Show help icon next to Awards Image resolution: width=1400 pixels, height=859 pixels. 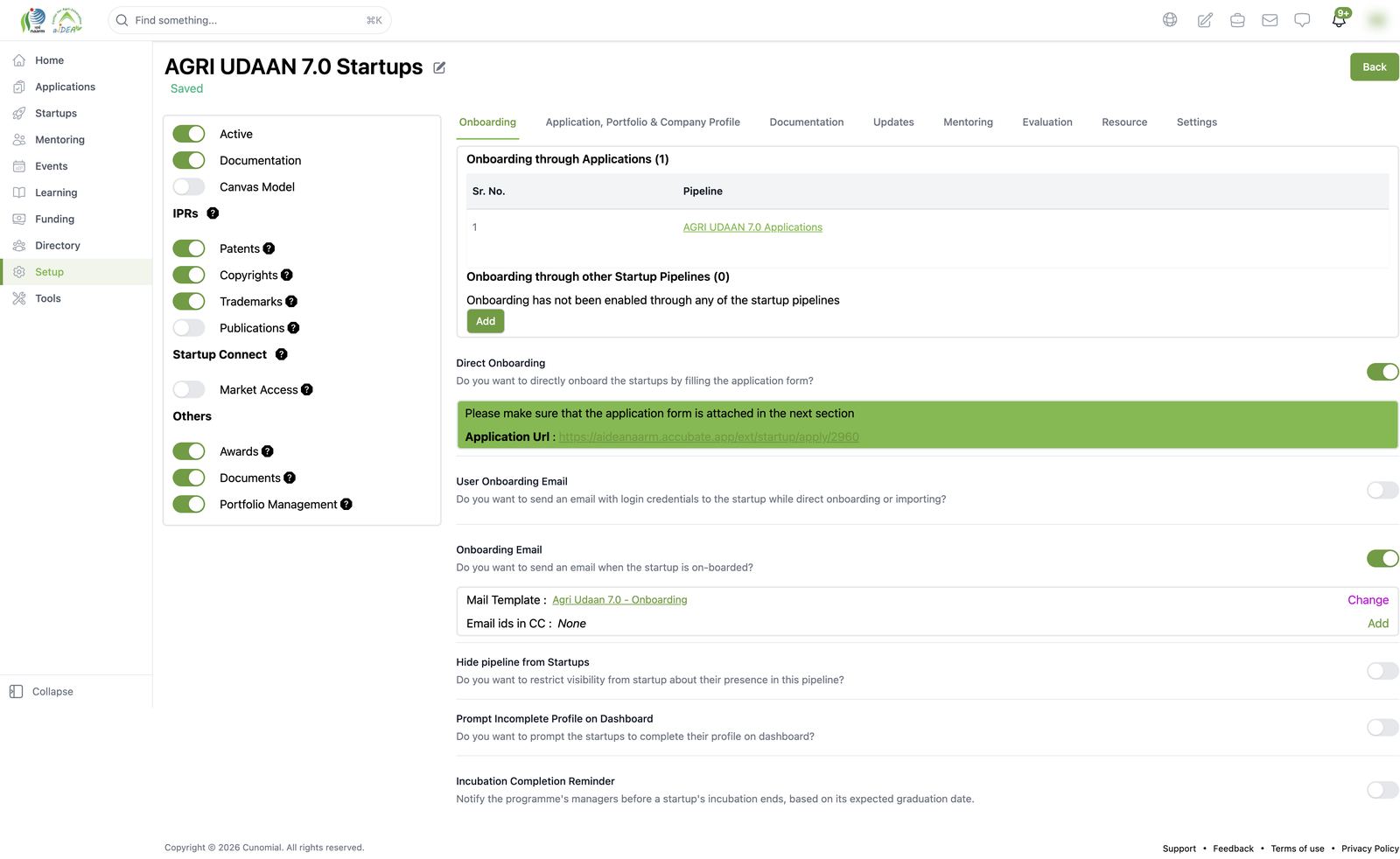267,451
